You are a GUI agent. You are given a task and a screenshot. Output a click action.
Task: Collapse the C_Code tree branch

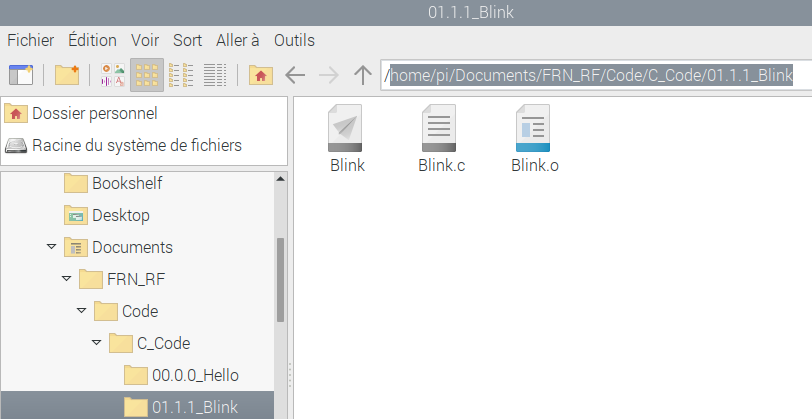tap(96, 343)
